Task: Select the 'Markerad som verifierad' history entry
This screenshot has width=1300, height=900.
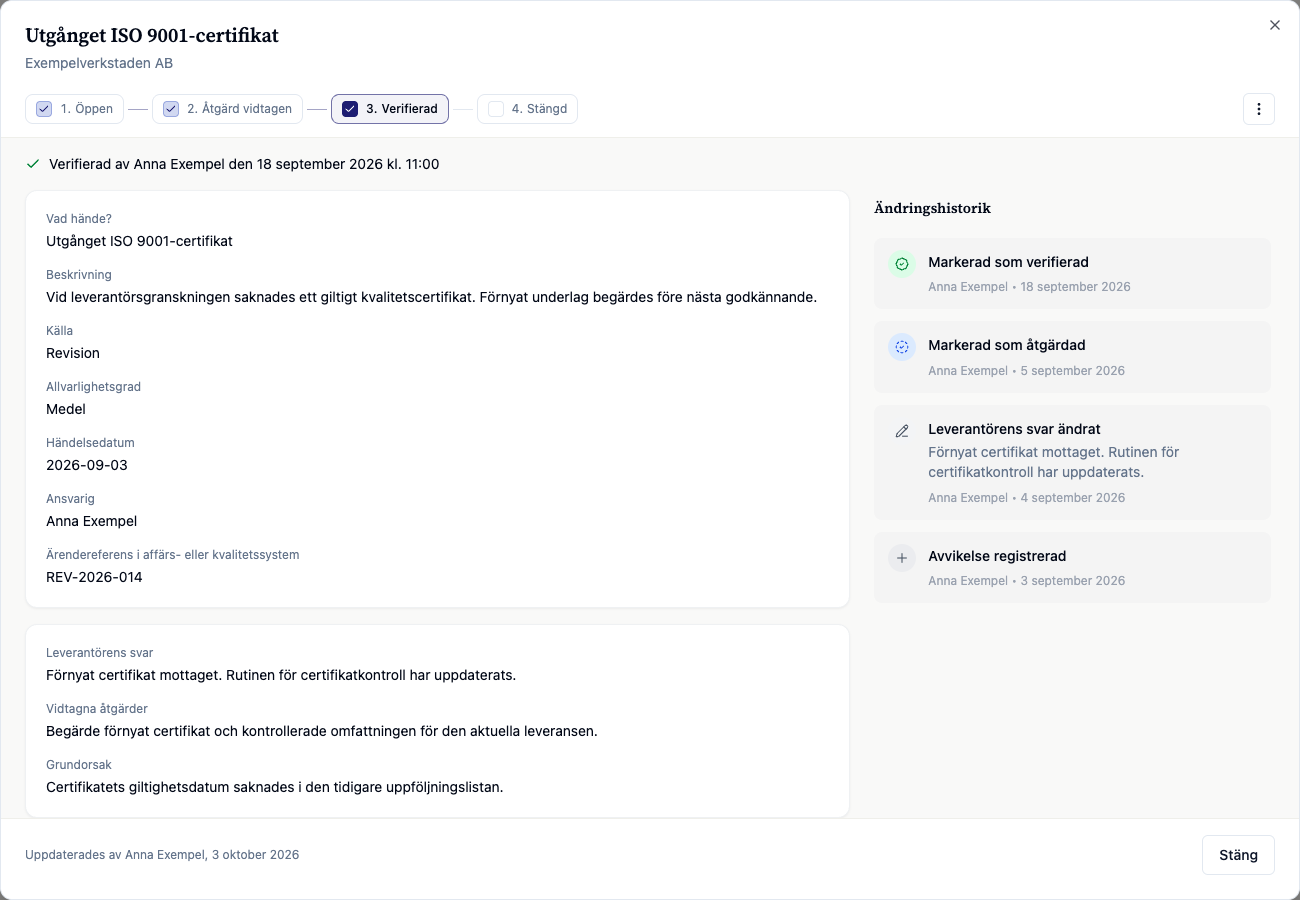Action: 1072,273
